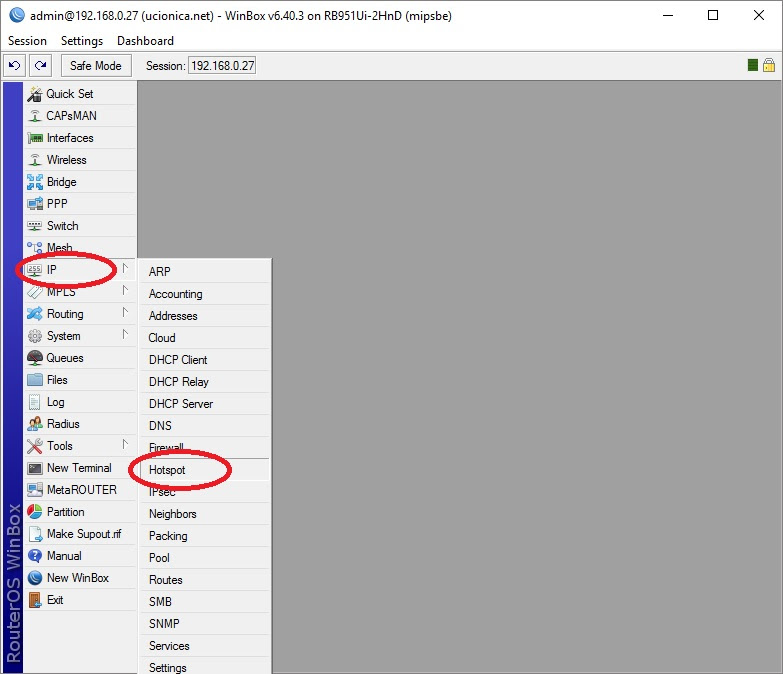This screenshot has width=783, height=674.
Task: Minimize the WinBox window
Action: click(668, 15)
